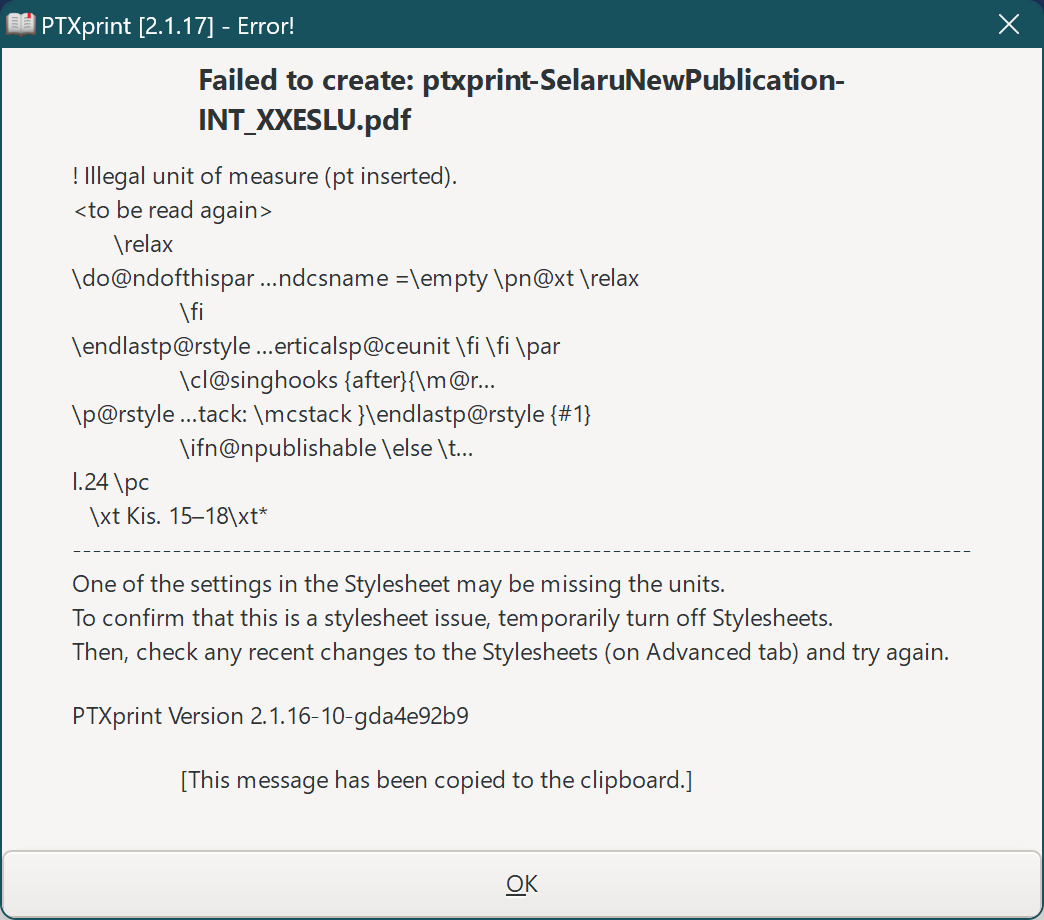
Task: Click the '\endlastp@rstyle' trace line
Action: click(x=315, y=345)
